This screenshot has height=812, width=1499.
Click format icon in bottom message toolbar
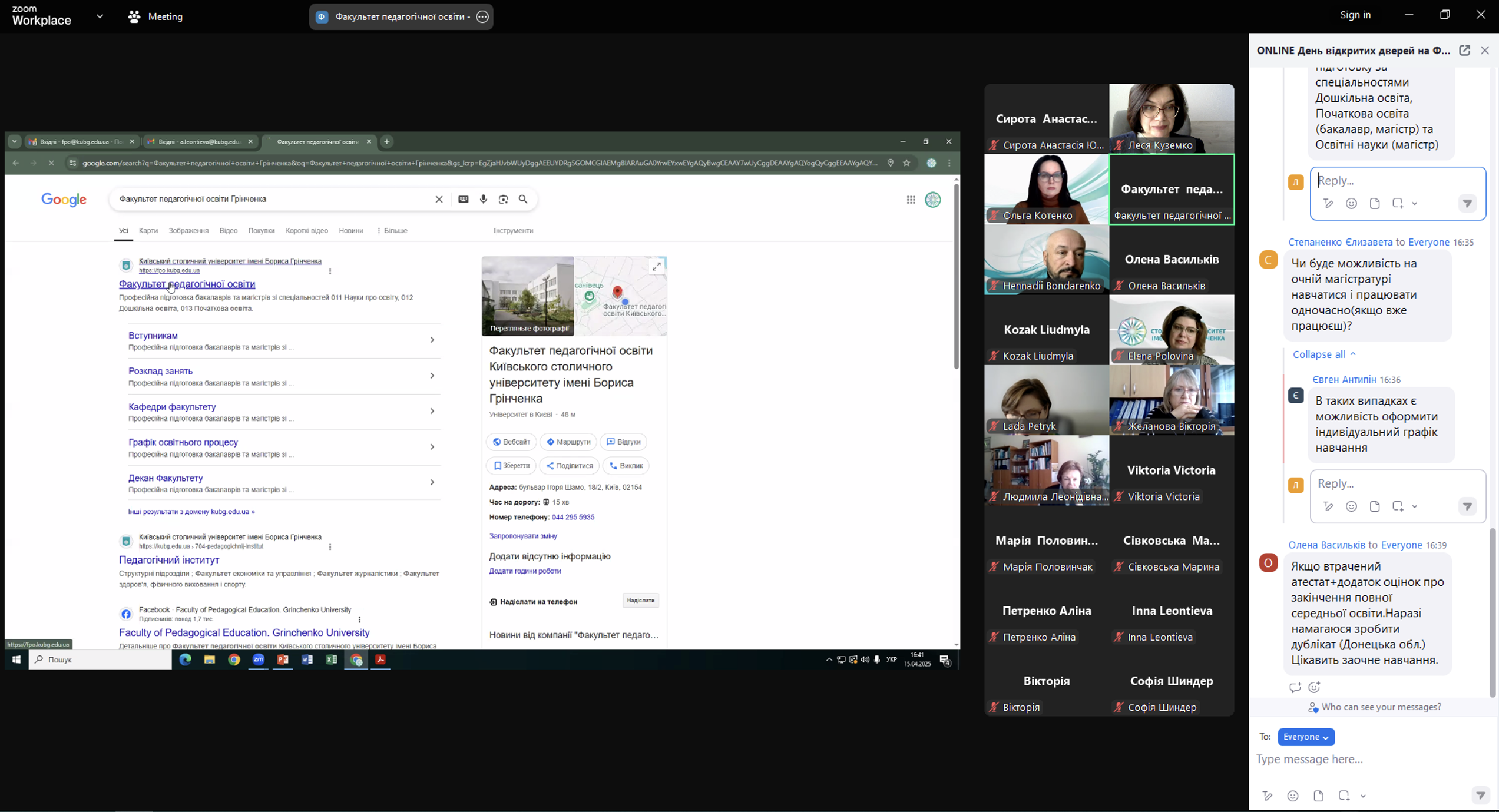[1268, 796]
